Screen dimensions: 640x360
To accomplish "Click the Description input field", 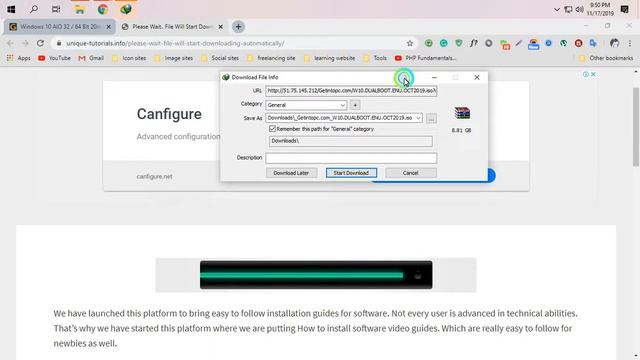I will 351,158.
